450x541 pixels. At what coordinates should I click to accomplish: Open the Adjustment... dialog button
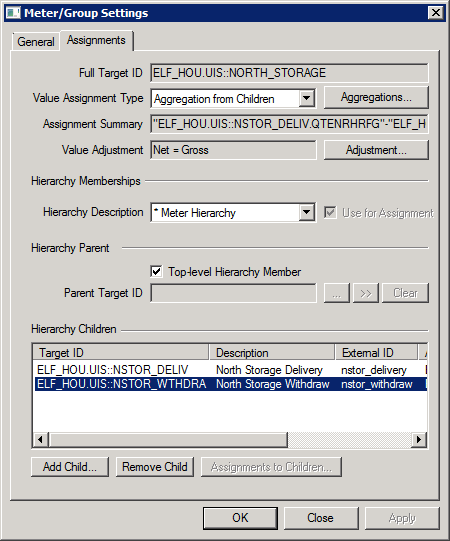[376, 150]
